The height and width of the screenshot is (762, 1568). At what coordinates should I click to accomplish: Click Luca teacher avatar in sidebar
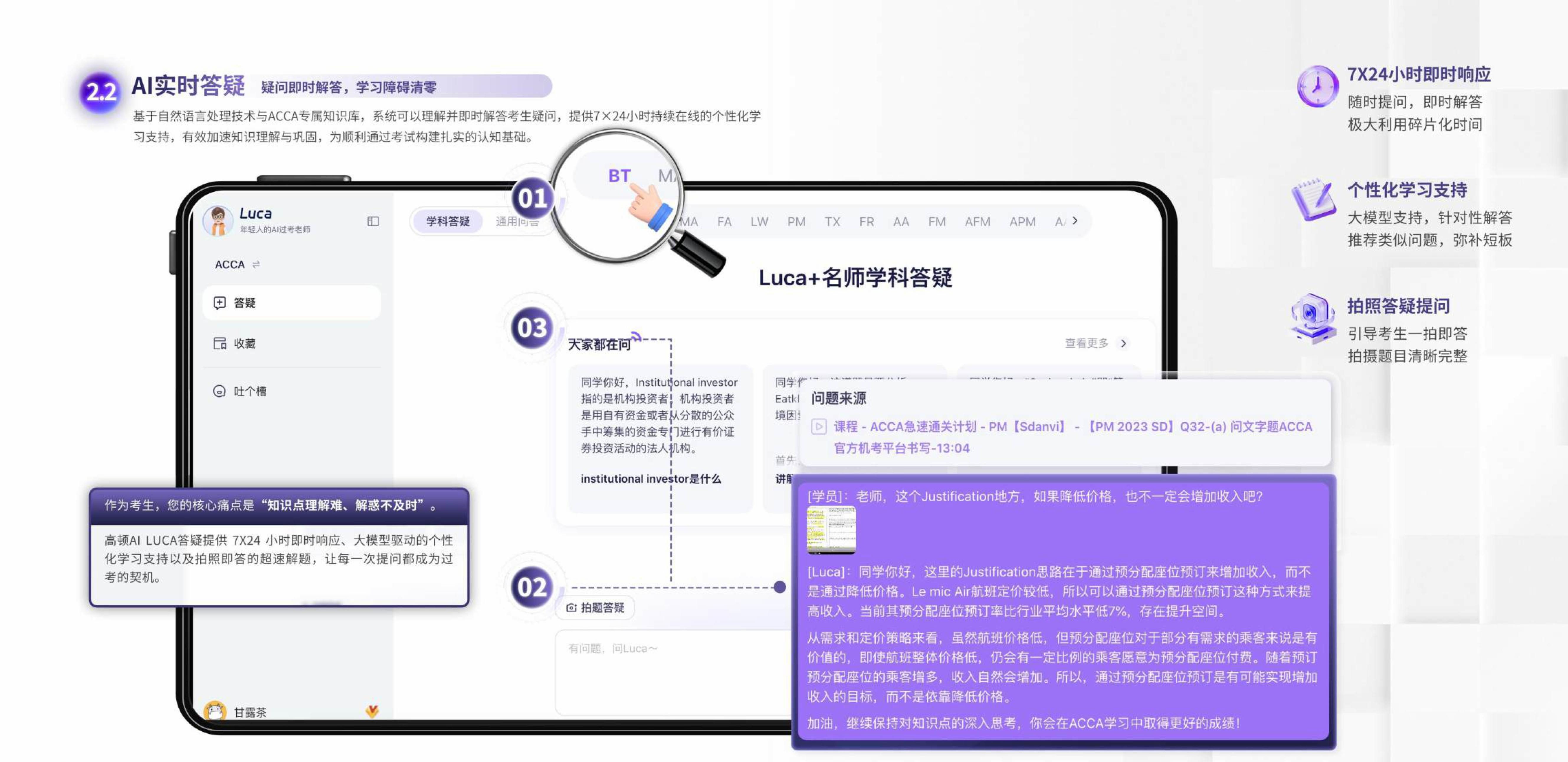[218, 220]
